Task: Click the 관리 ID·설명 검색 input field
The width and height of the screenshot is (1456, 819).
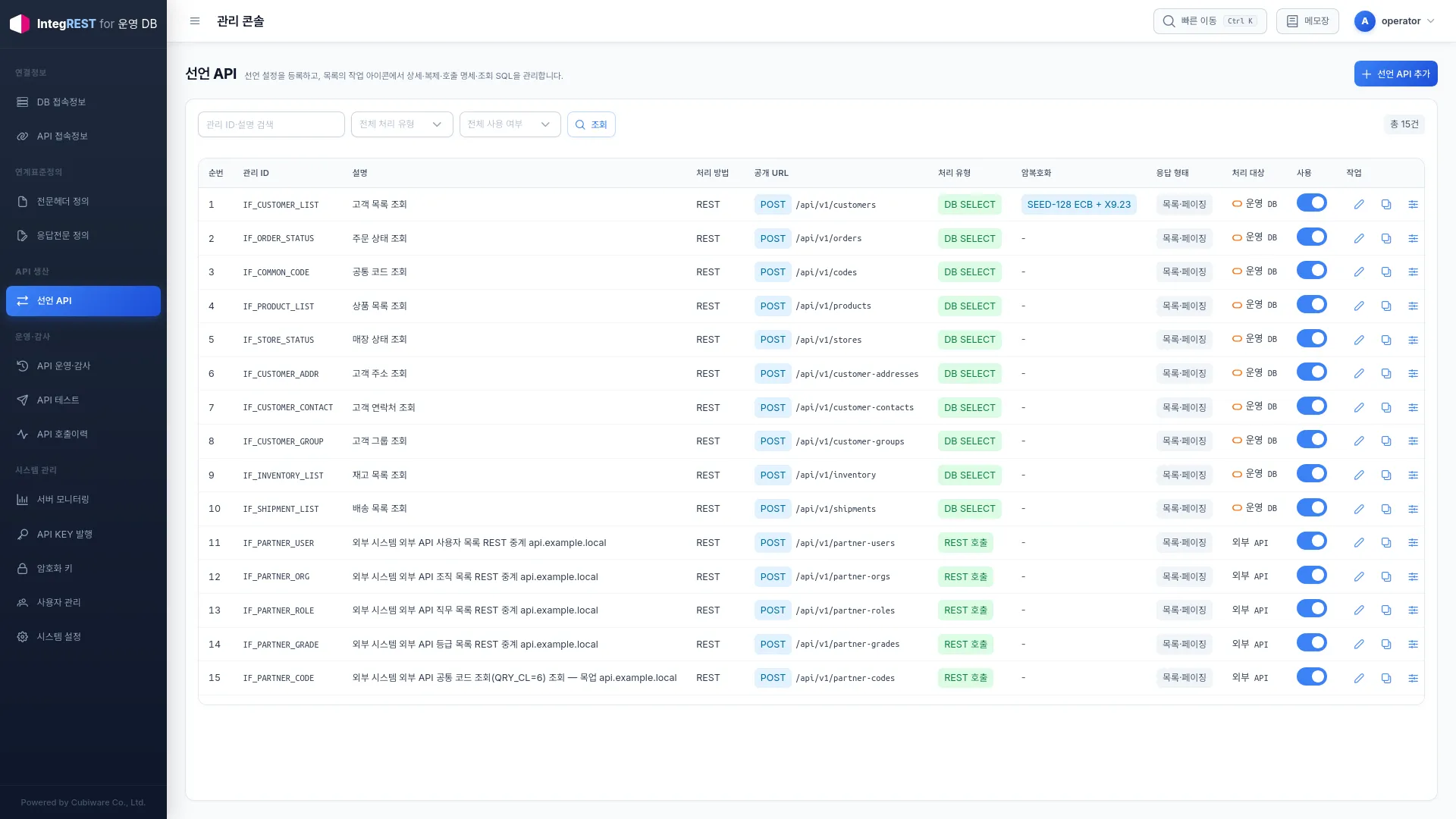Action: pyautogui.click(x=271, y=124)
